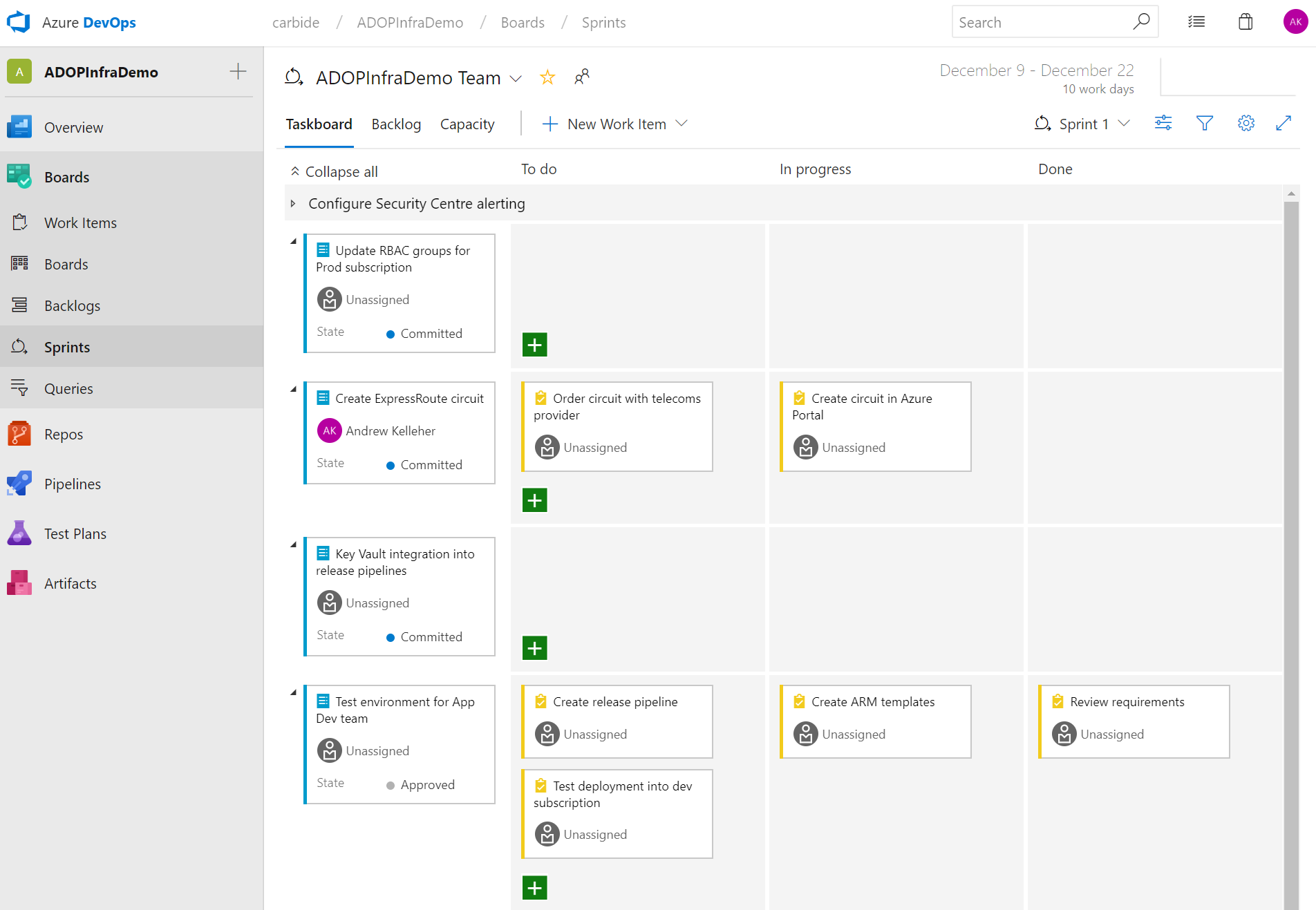1316x910 pixels.
Task: Collapse the Update RBAC groups row
Action: pyautogui.click(x=293, y=241)
